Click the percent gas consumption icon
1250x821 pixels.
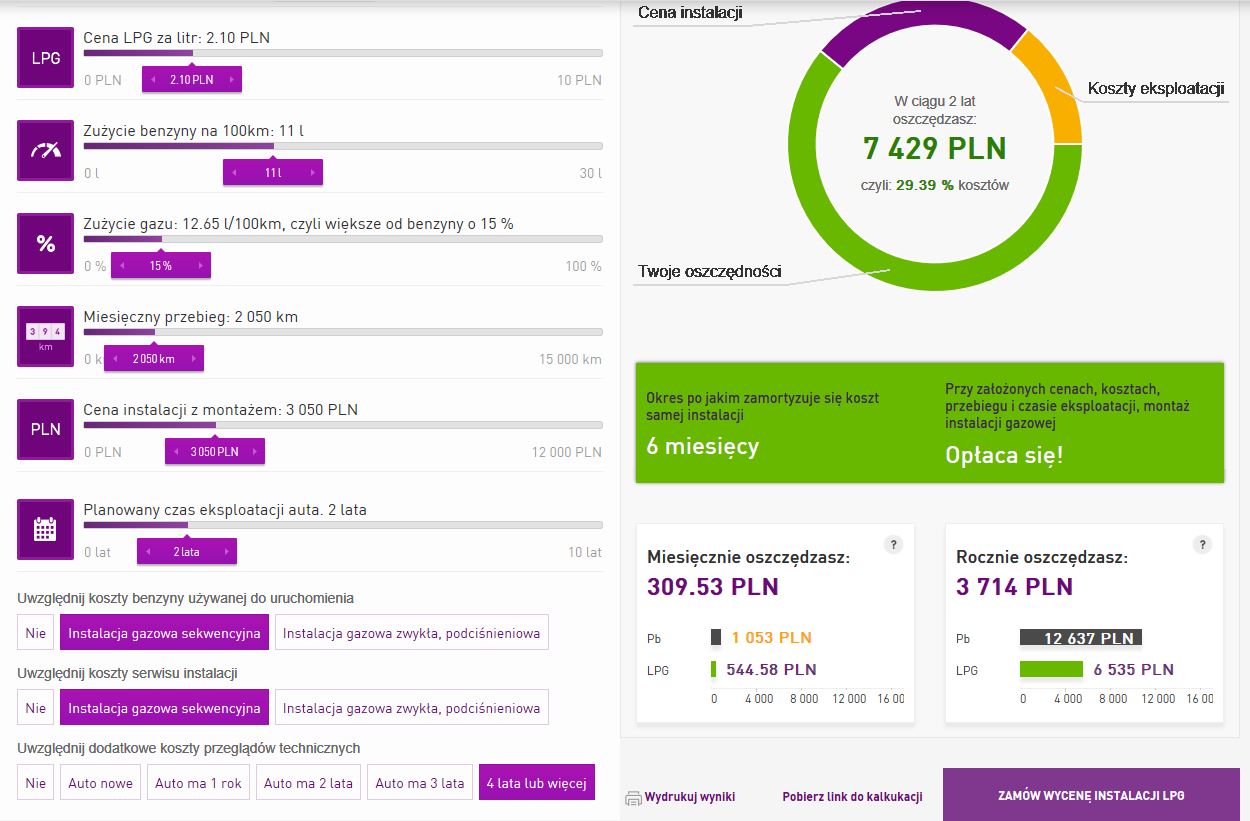click(46, 244)
